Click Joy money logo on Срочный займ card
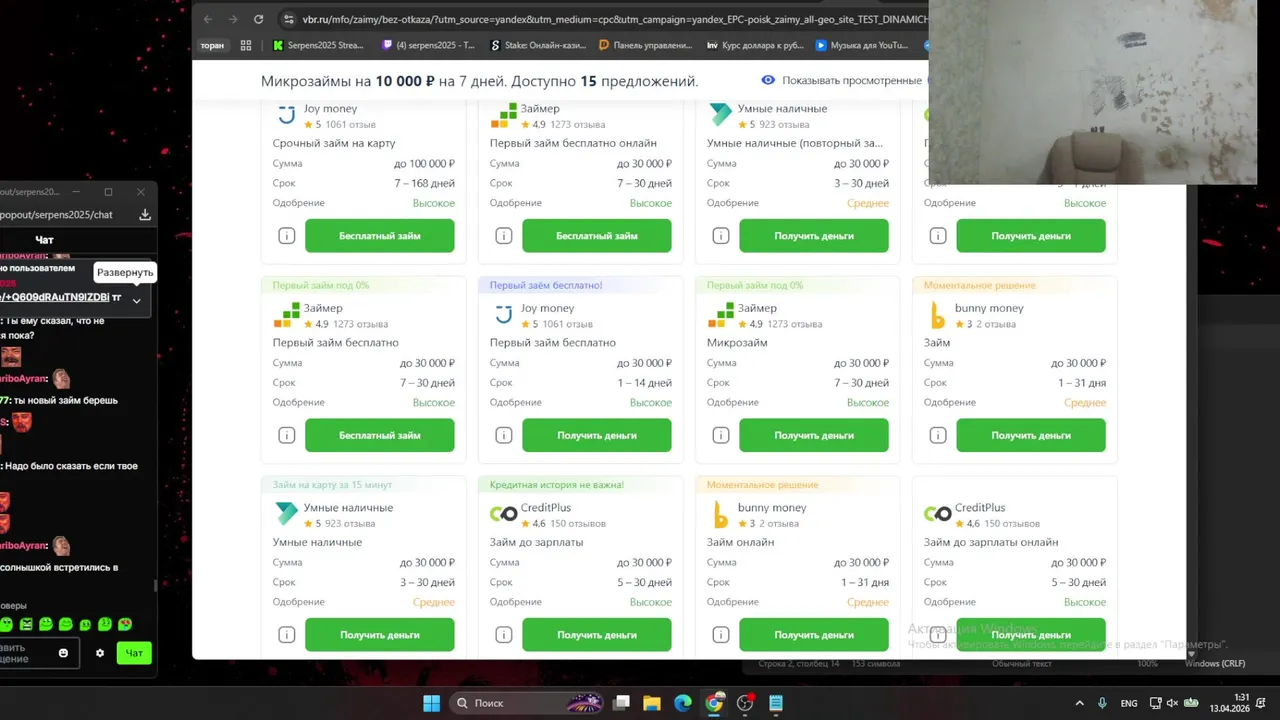 (286, 115)
